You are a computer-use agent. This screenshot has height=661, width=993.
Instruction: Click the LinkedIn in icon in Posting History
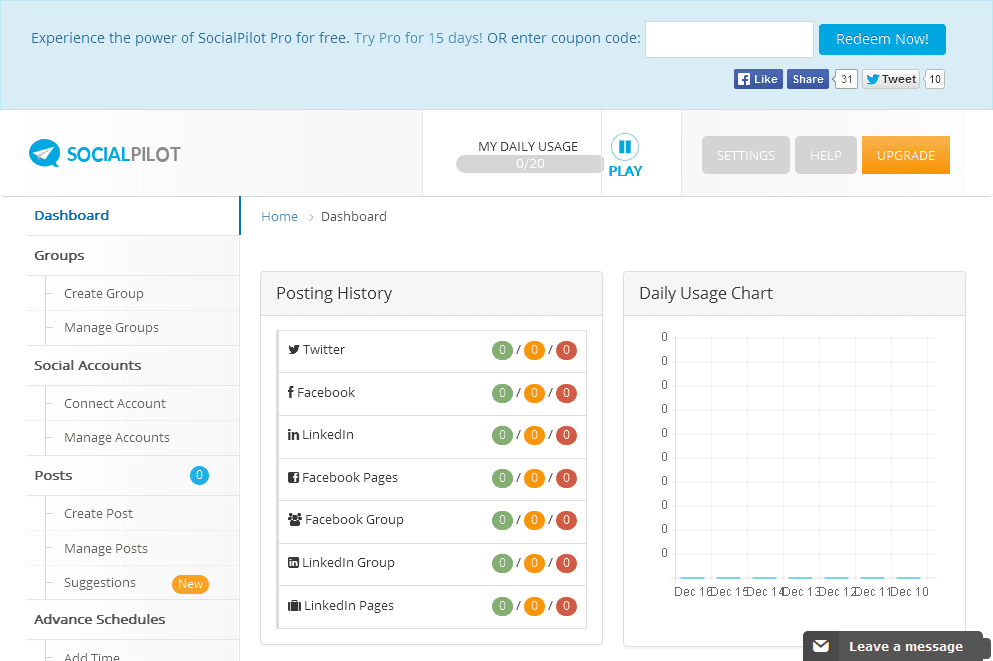click(x=293, y=435)
